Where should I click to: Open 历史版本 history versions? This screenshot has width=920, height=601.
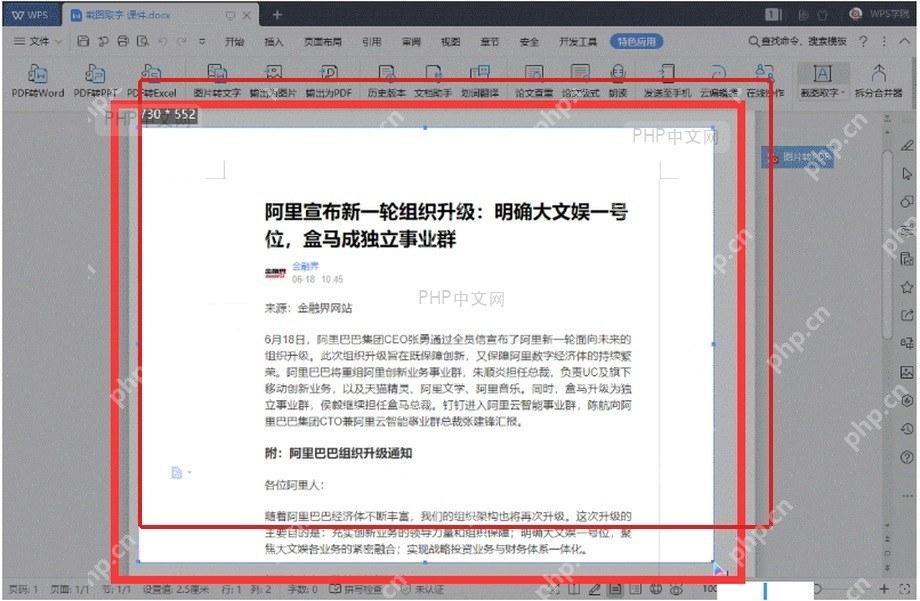(387, 80)
